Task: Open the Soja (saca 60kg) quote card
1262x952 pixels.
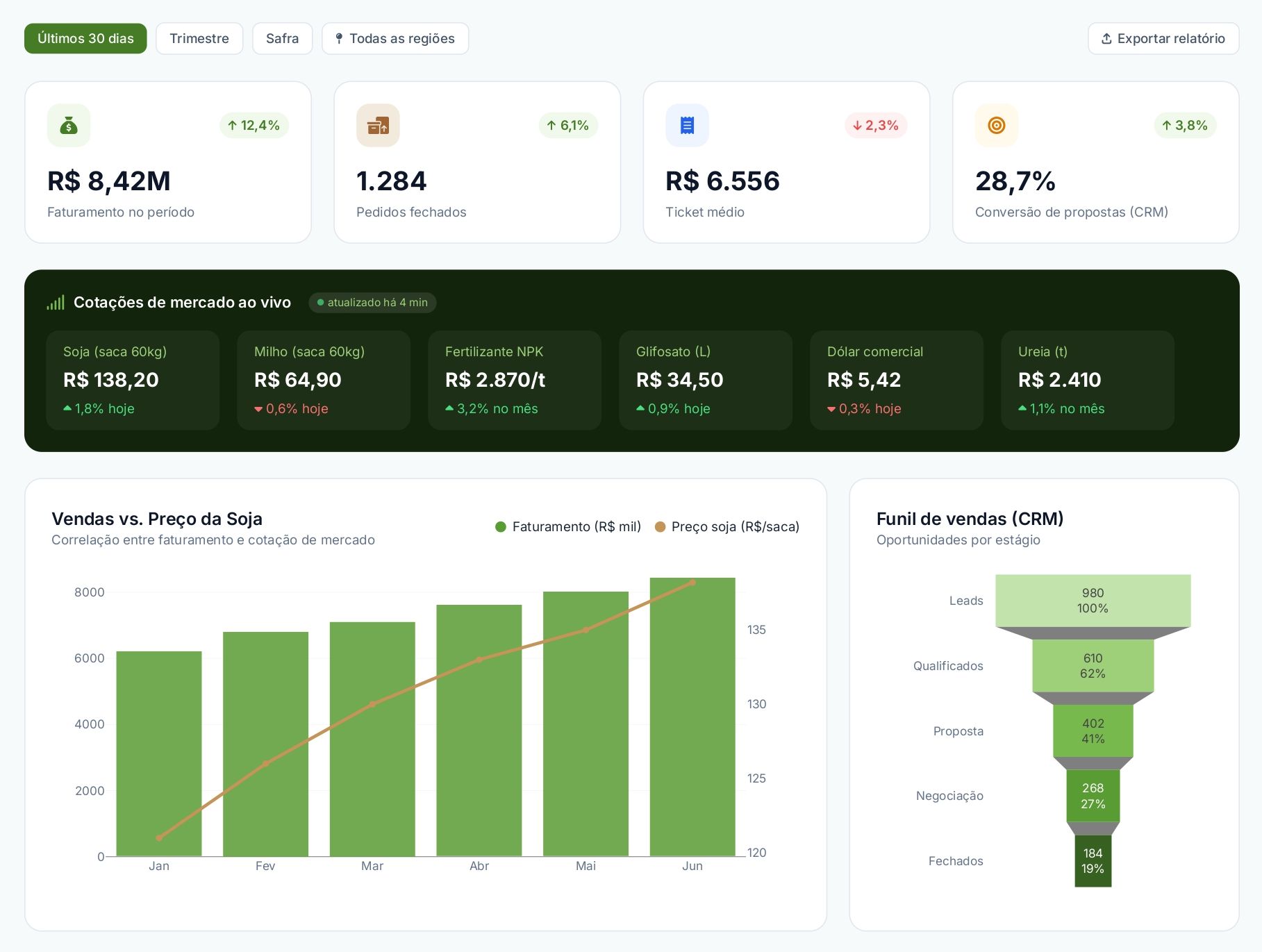Action: pos(133,381)
